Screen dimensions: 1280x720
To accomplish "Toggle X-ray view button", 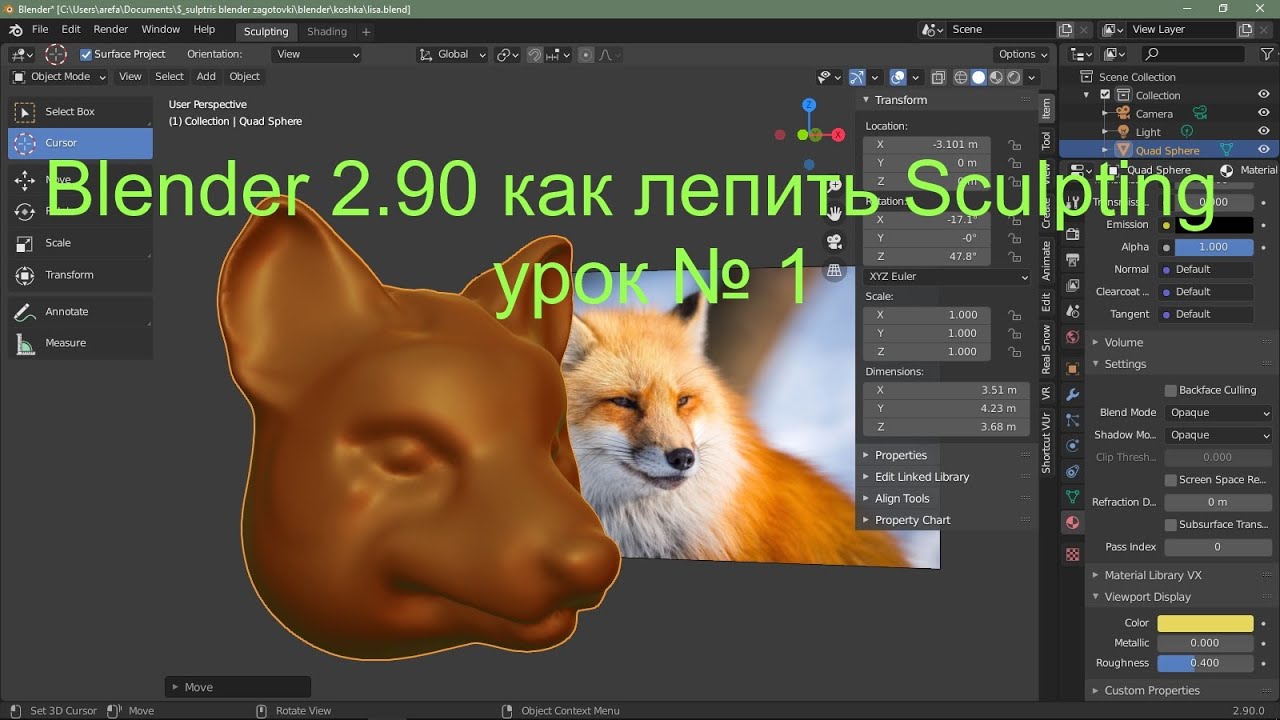I will pos(939,77).
